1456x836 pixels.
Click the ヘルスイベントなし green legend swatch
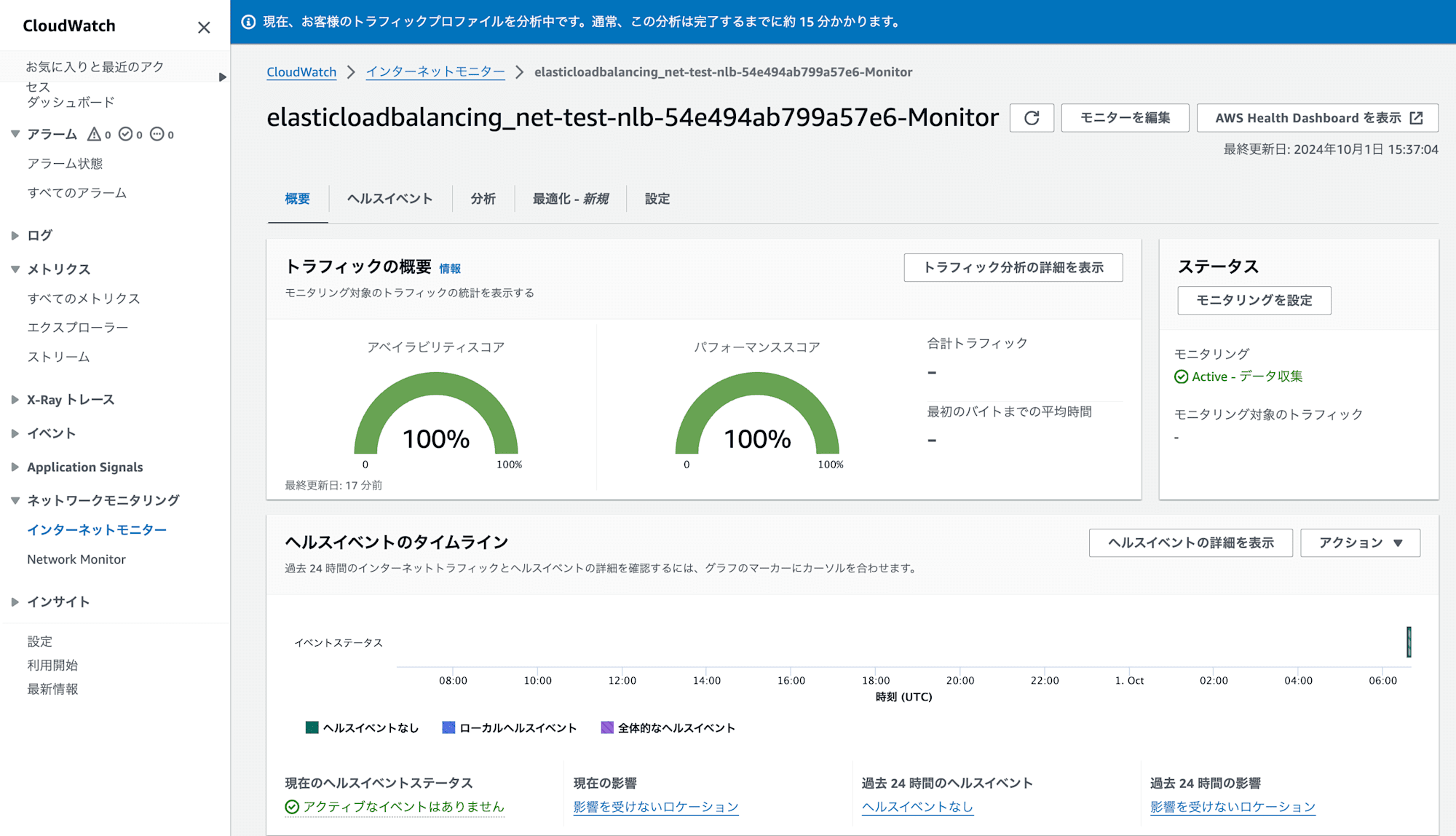tap(312, 727)
